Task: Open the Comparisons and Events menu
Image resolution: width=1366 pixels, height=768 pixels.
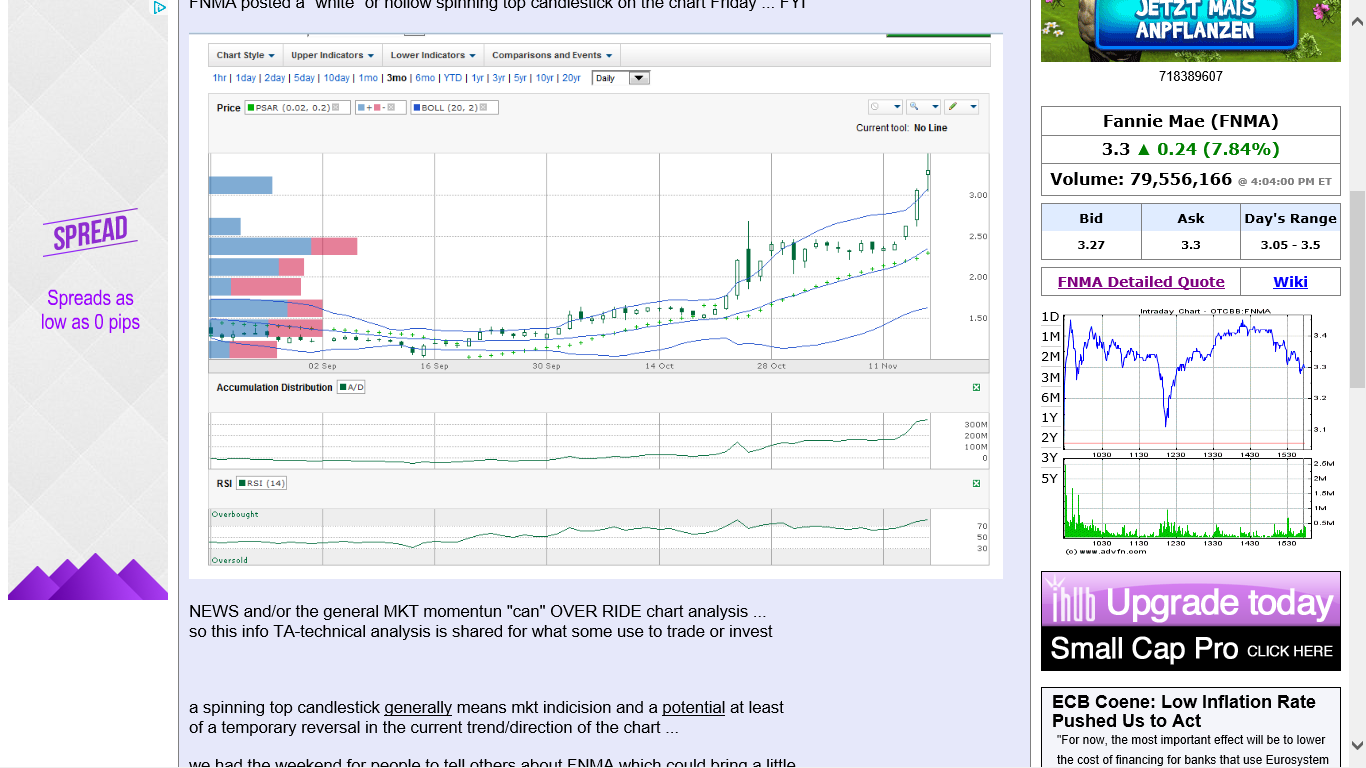Action: click(553, 55)
